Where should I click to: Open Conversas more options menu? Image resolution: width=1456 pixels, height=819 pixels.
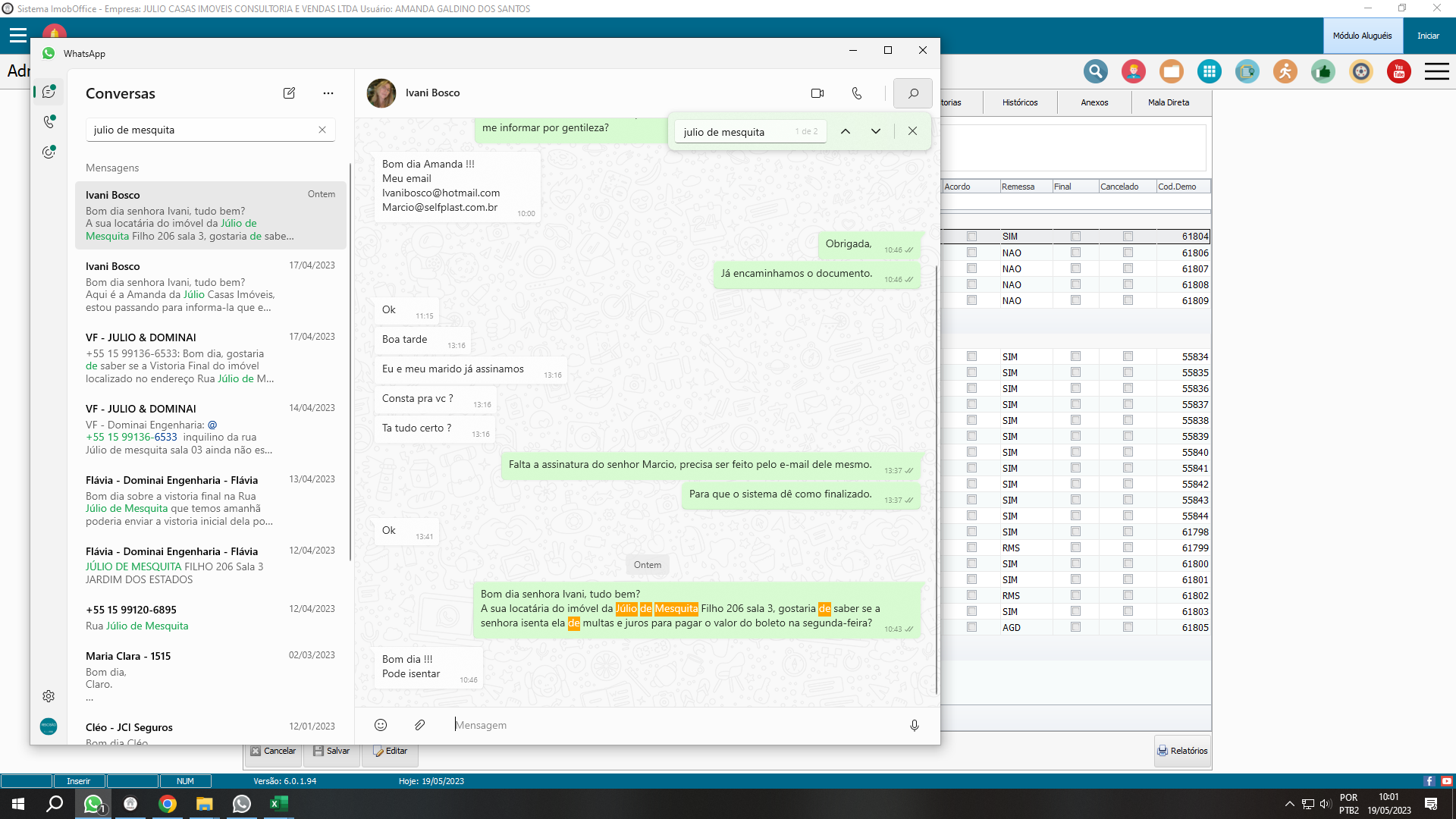[328, 93]
